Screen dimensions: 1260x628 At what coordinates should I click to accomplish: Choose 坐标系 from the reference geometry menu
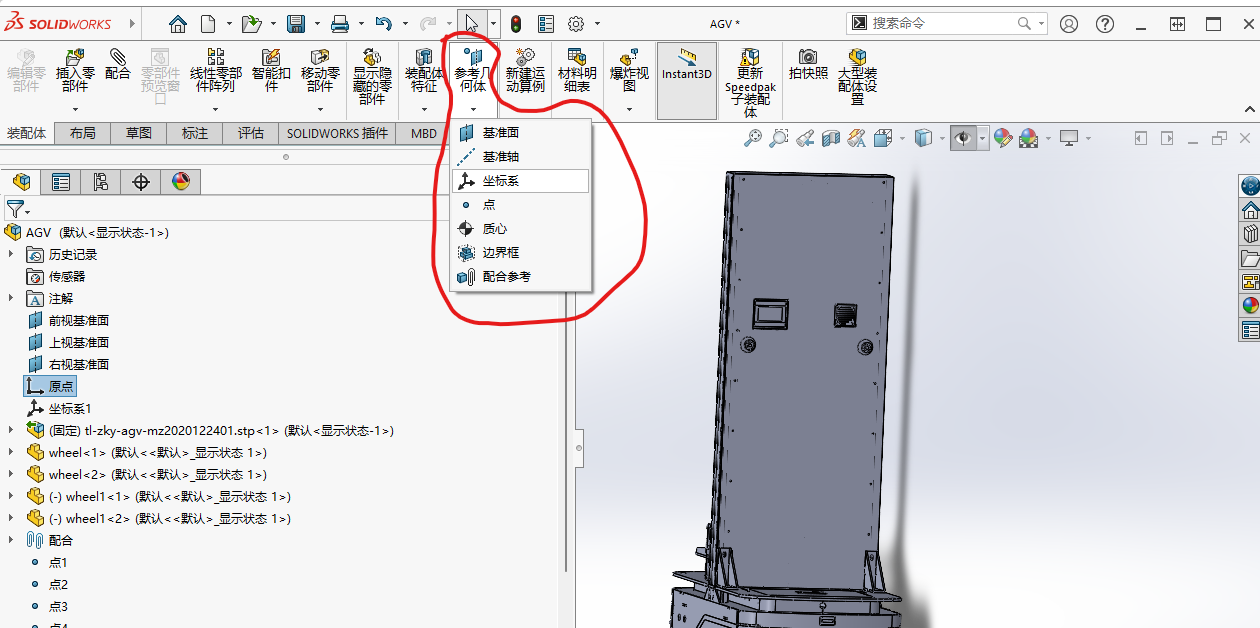tap(500, 180)
